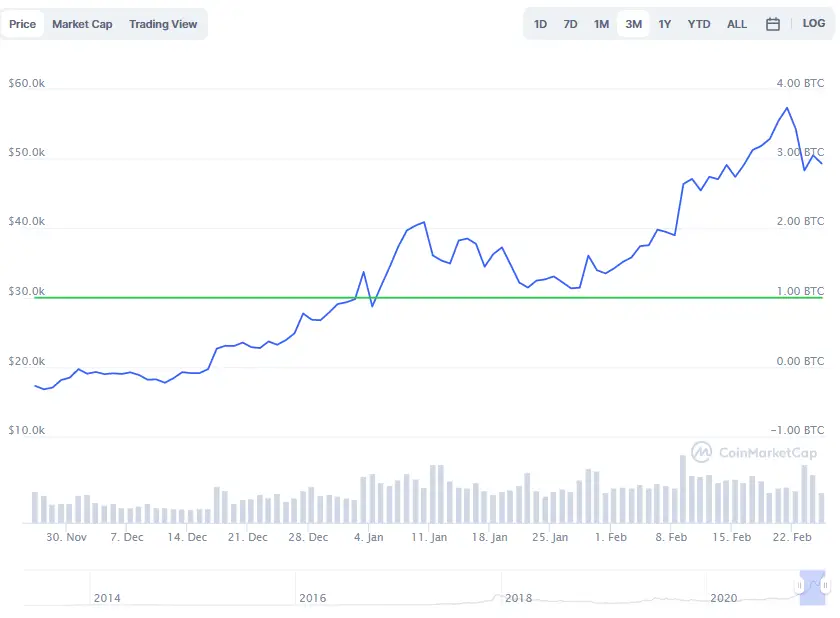This screenshot has width=840, height=618.
Task: Click the $20.0k axis label
Action: (26, 361)
